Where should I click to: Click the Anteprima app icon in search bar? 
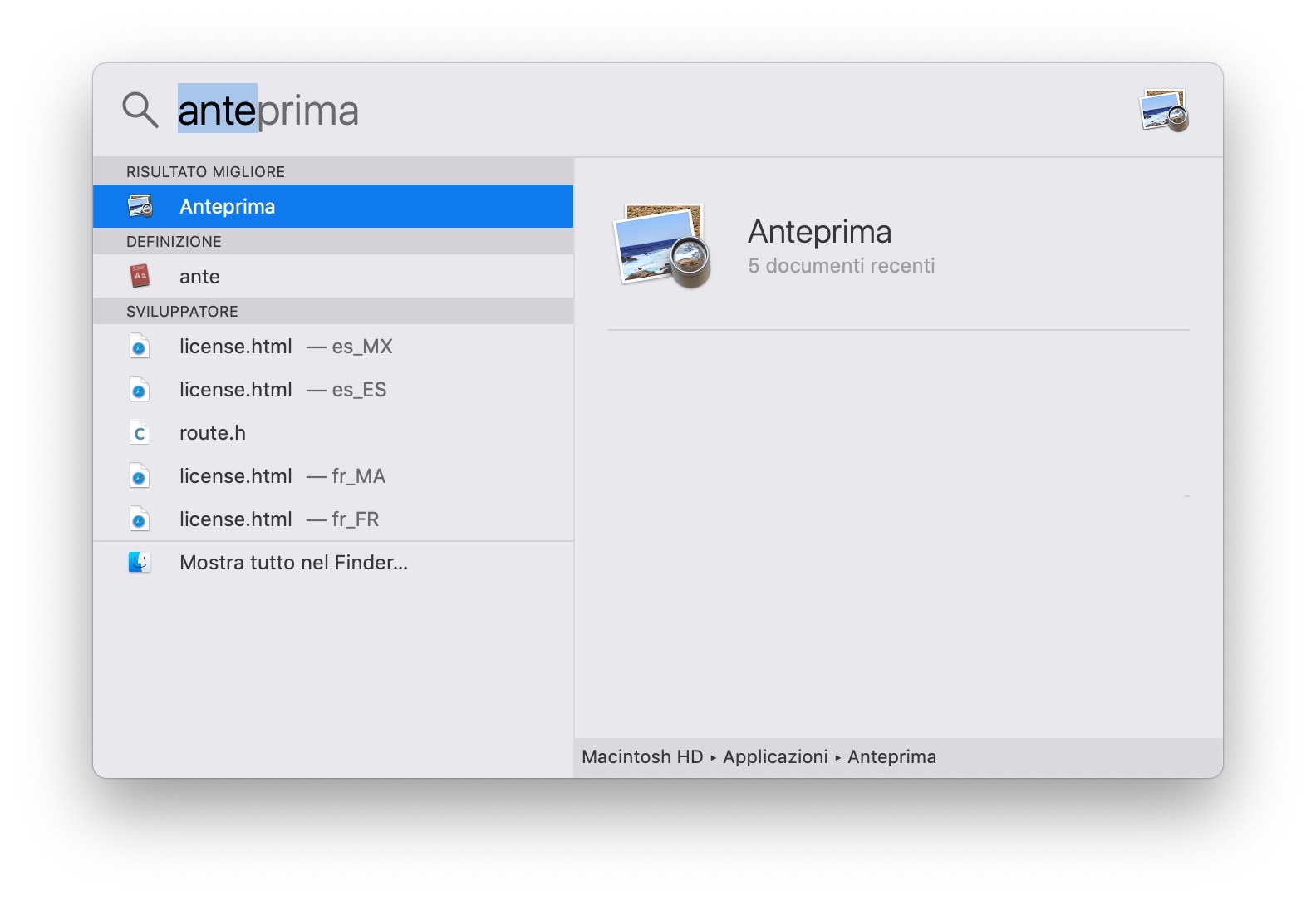1164,110
